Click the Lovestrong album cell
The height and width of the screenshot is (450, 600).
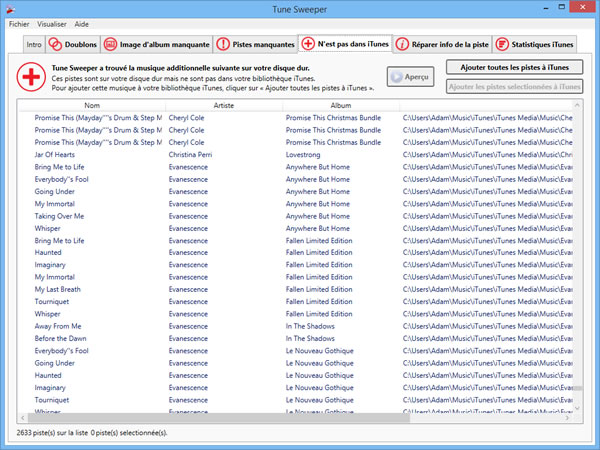point(303,155)
